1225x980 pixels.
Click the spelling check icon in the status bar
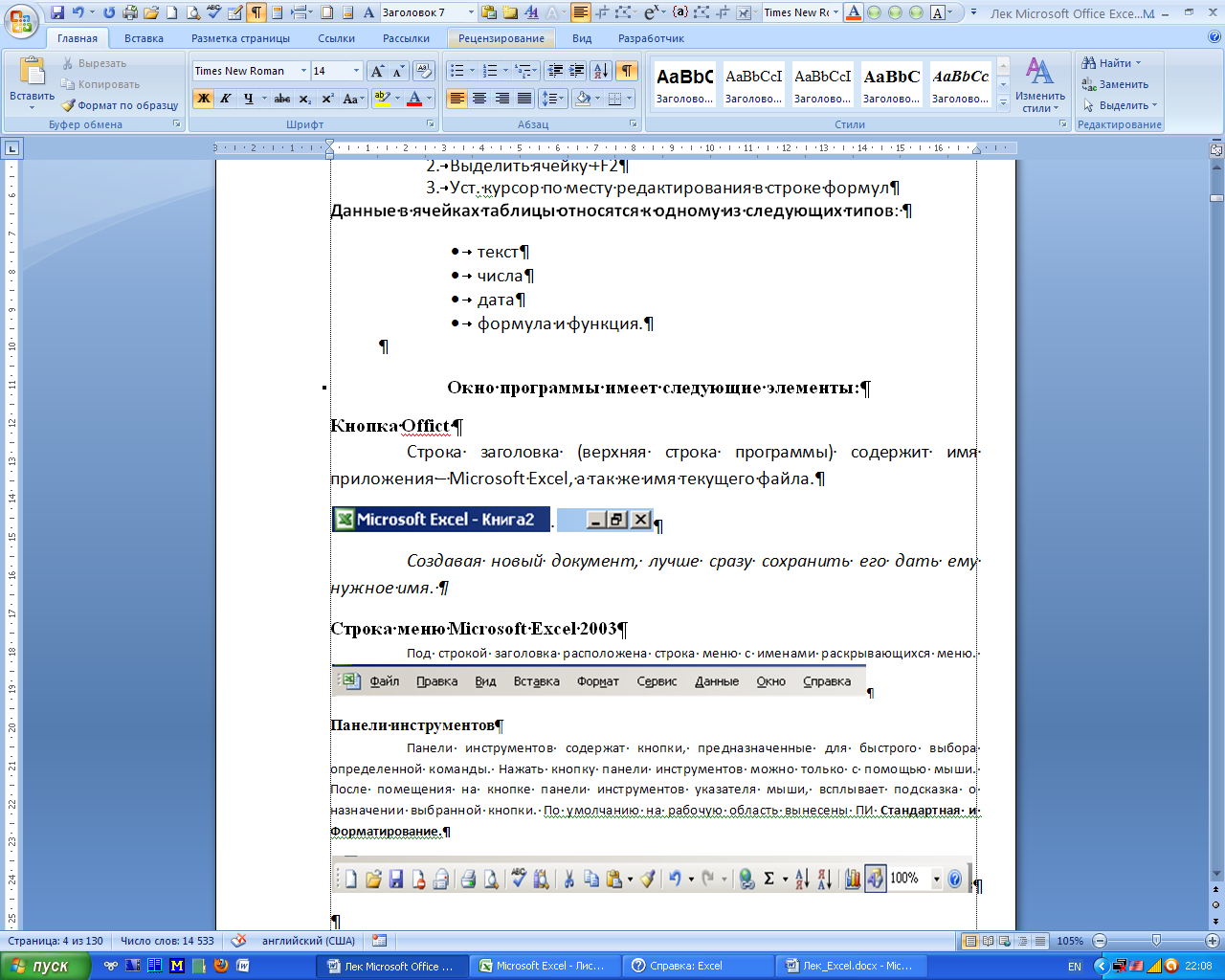coord(239,941)
